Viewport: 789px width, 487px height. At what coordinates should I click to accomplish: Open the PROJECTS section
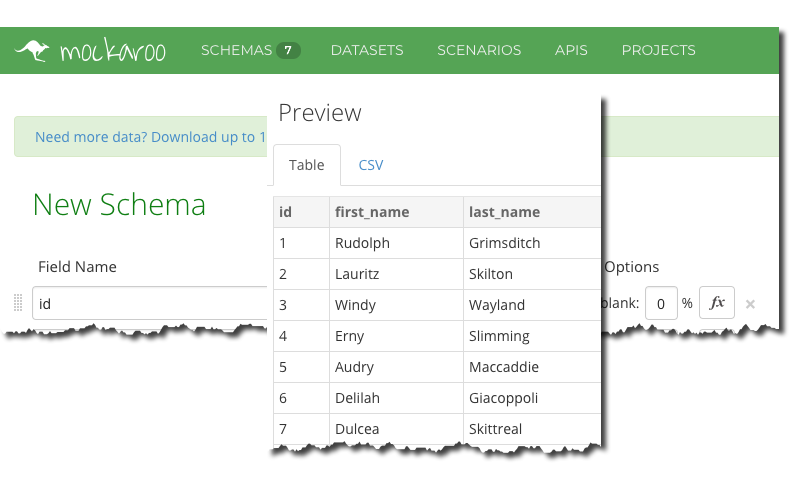tap(658, 50)
